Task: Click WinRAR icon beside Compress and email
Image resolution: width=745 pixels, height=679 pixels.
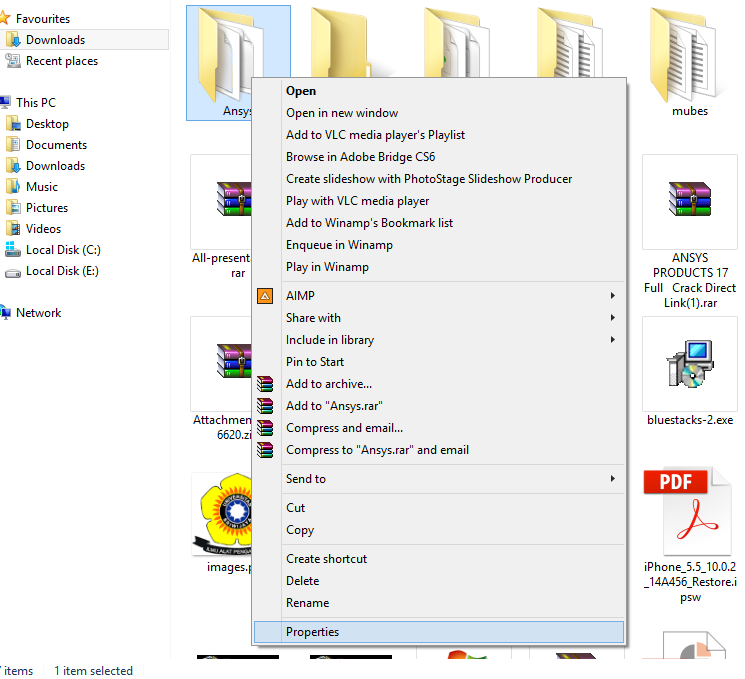Action: [x=265, y=428]
